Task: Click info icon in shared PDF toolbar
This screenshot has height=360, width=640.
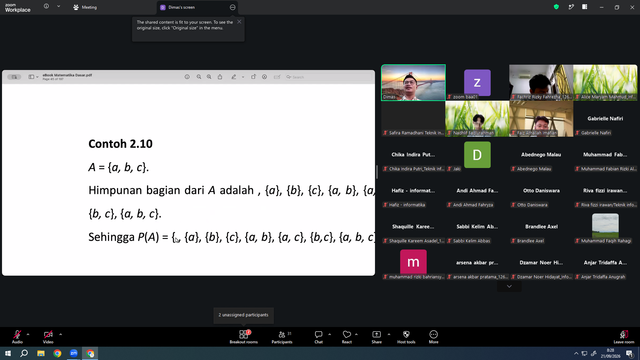Action: (x=187, y=77)
